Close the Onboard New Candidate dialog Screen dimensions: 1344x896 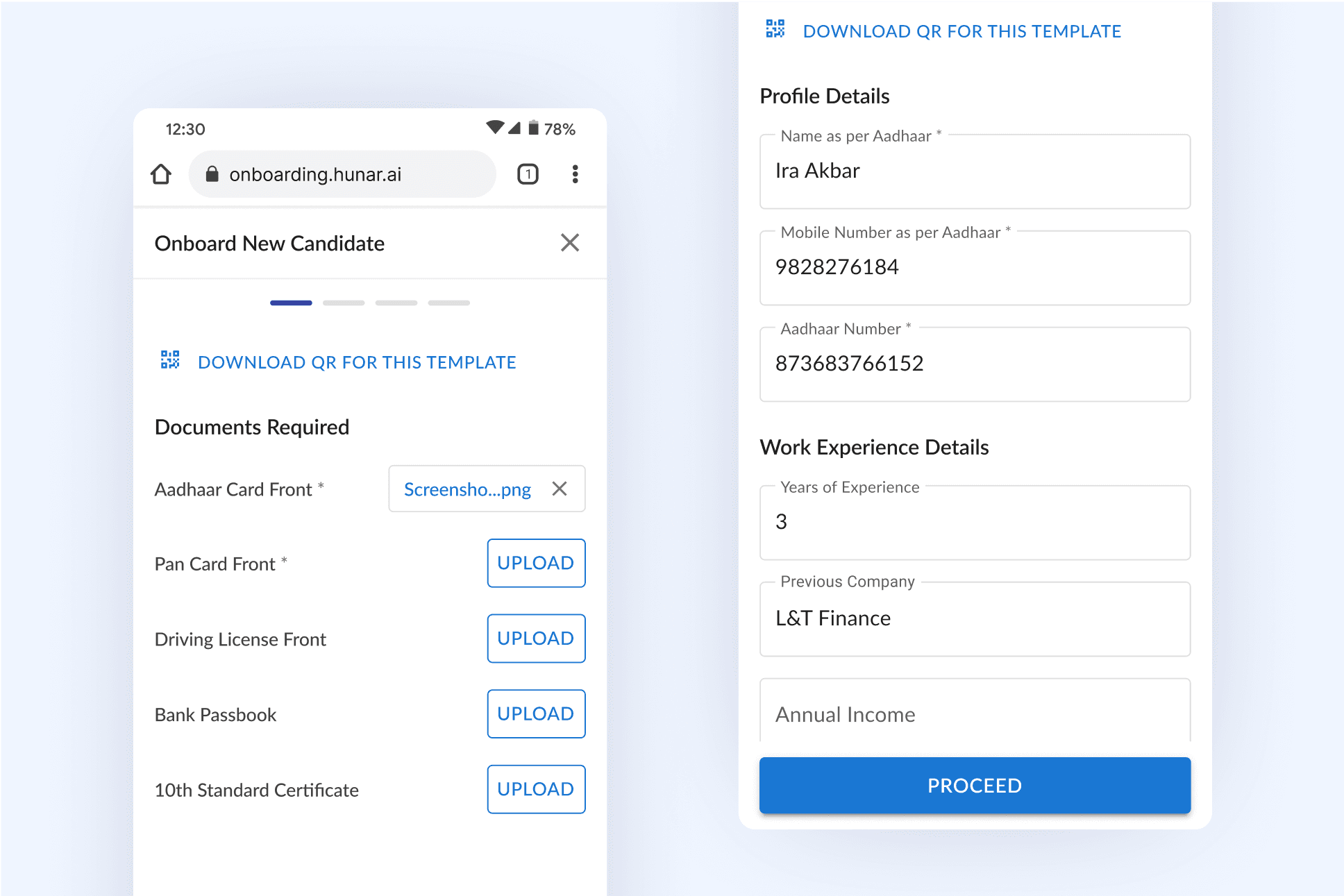pyautogui.click(x=569, y=243)
